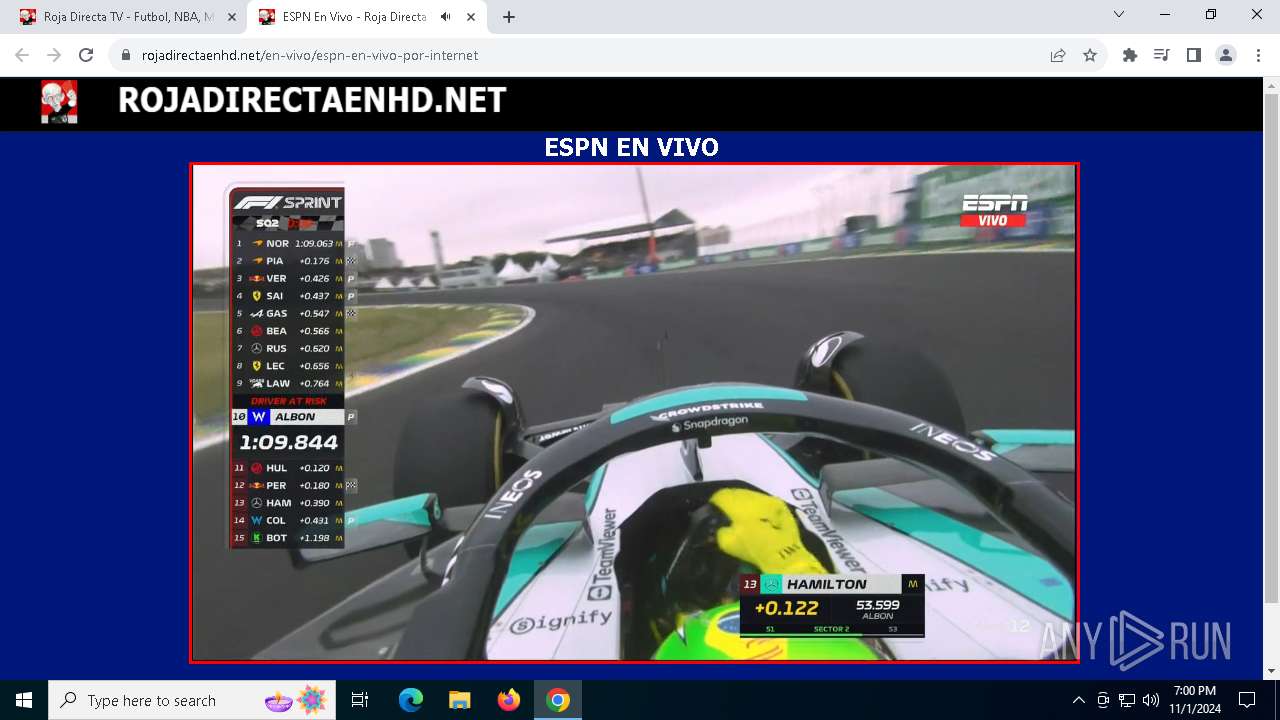This screenshot has height=720, width=1280.
Task: Go back to the previous page
Action: (x=22, y=56)
